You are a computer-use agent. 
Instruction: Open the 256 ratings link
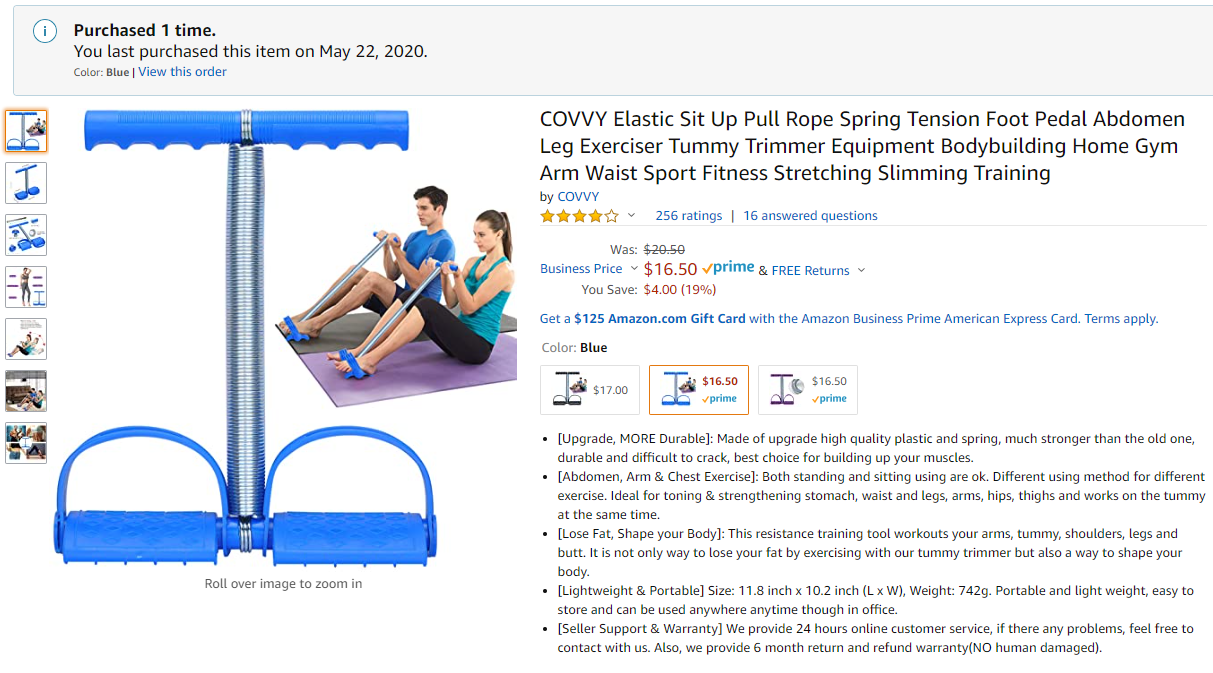point(688,216)
